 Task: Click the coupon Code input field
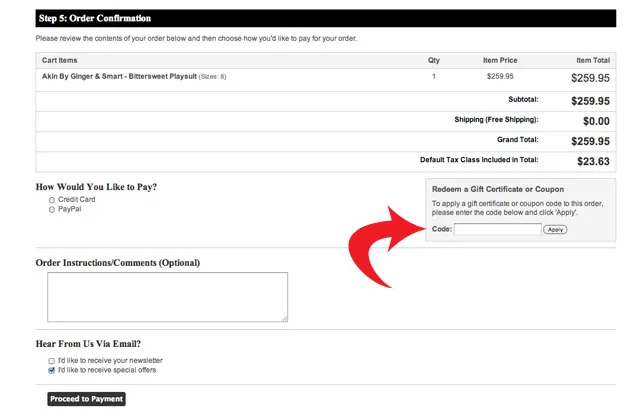pyautogui.click(x=497, y=229)
